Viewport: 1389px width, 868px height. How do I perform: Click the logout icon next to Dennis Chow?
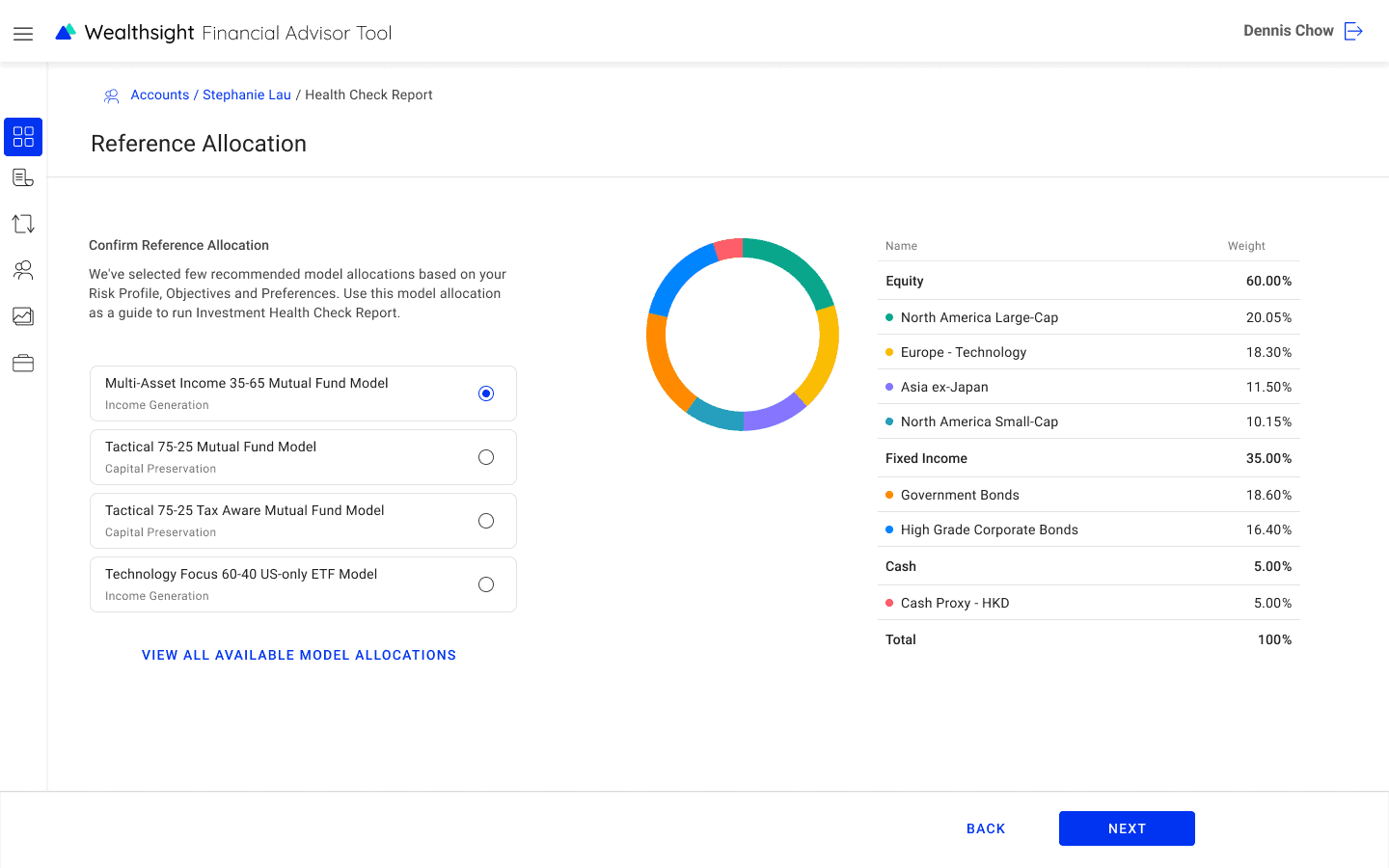(1353, 31)
